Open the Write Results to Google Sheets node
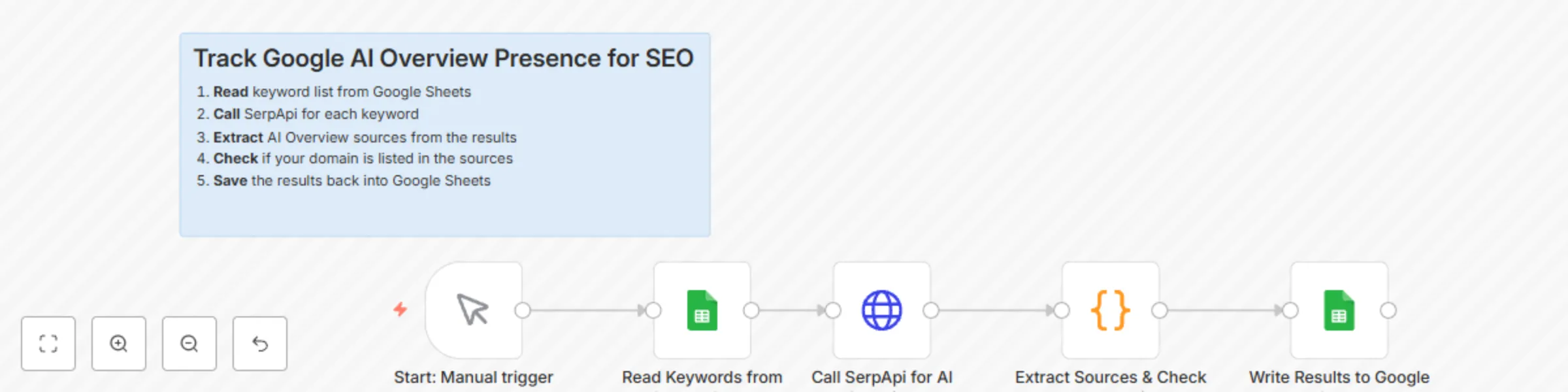This screenshot has height=392, width=1568. click(1339, 311)
